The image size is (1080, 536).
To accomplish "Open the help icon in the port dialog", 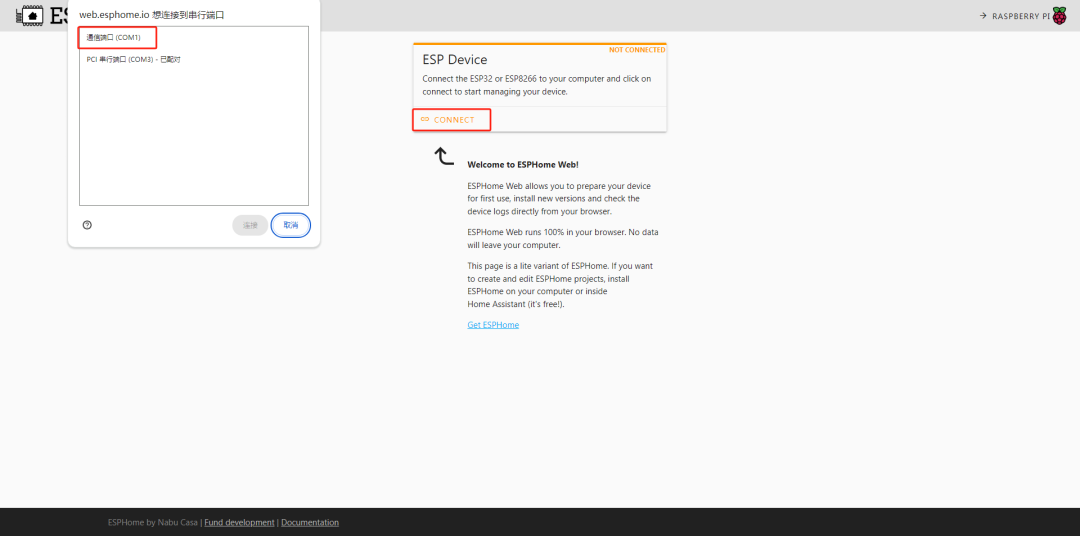I will pyautogui.click(x=87, y=225).
